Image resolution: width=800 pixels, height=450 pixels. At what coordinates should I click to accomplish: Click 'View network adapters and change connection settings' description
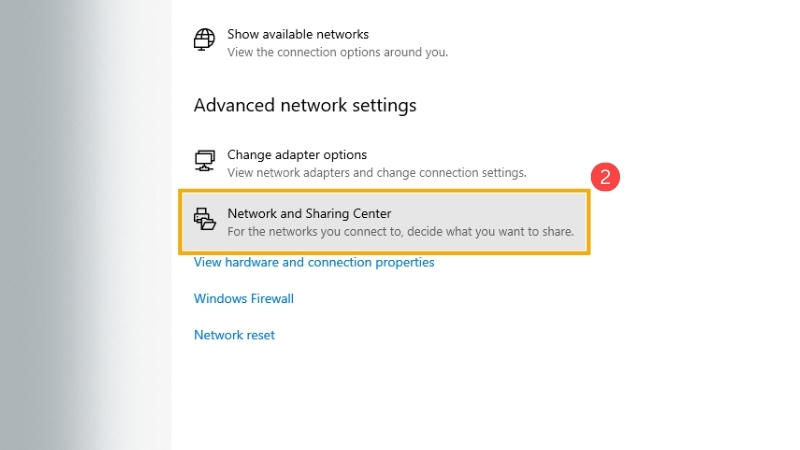pyautogui.click(x=377, y=172)
